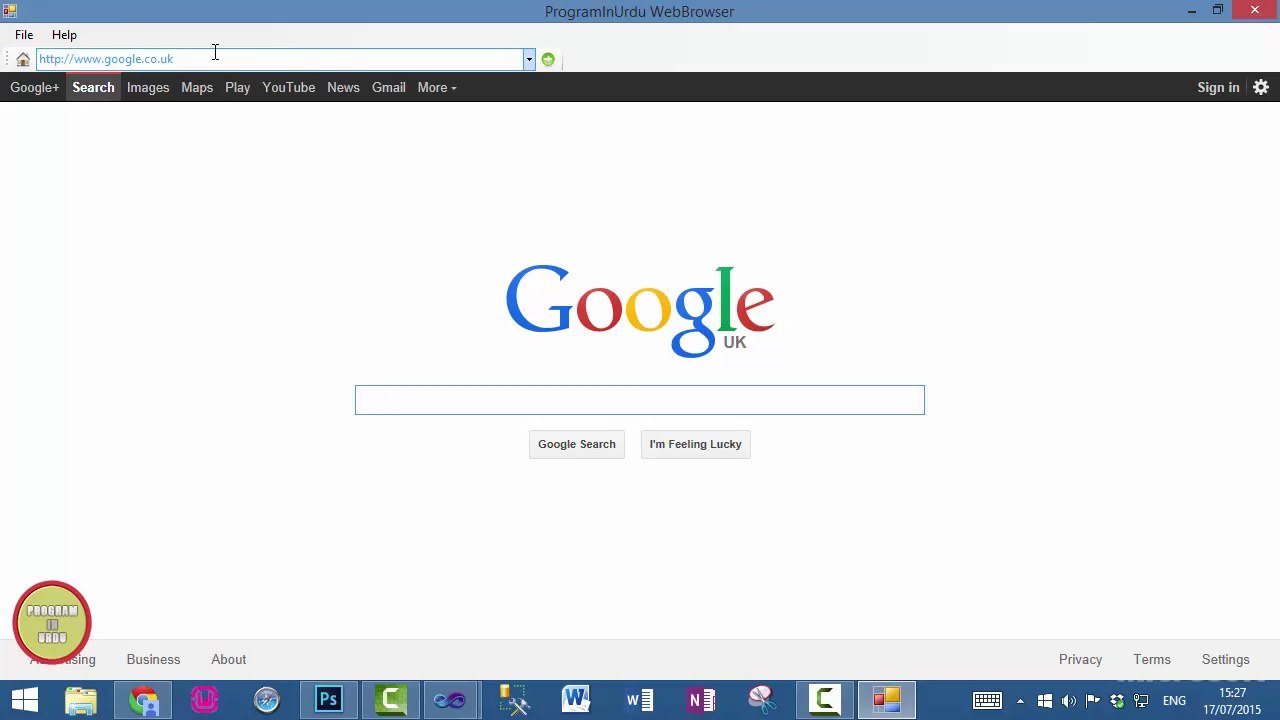Open OneNote from the taskbar
The image size is (1280, 720).
click(701, 700)
